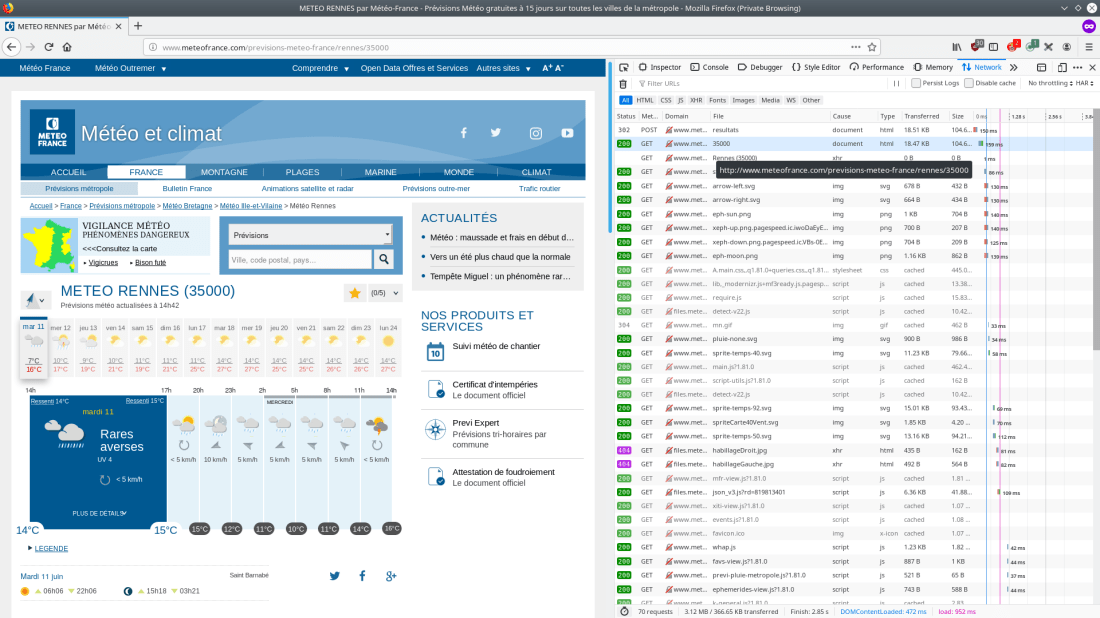Expand the Météo Outremer menu
This screenshot has width=1100, height=618.
(x=130, y=68)
